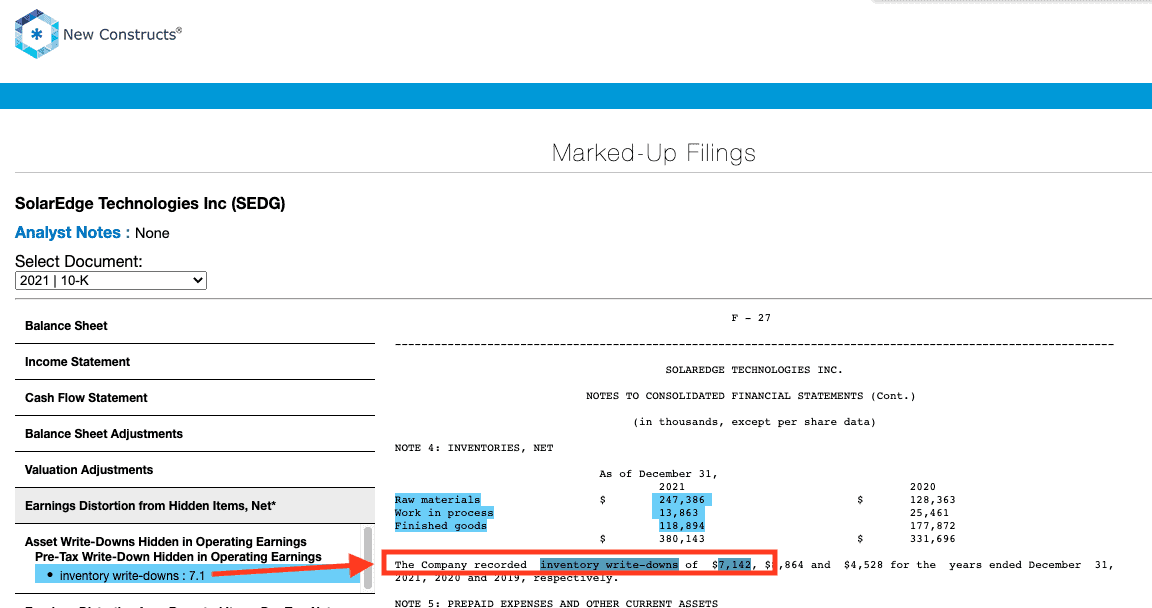The height and width of the screenshot is (608, 1152).
Task: Click the highlighted value 118,894
Action: [x=682, y=526]
